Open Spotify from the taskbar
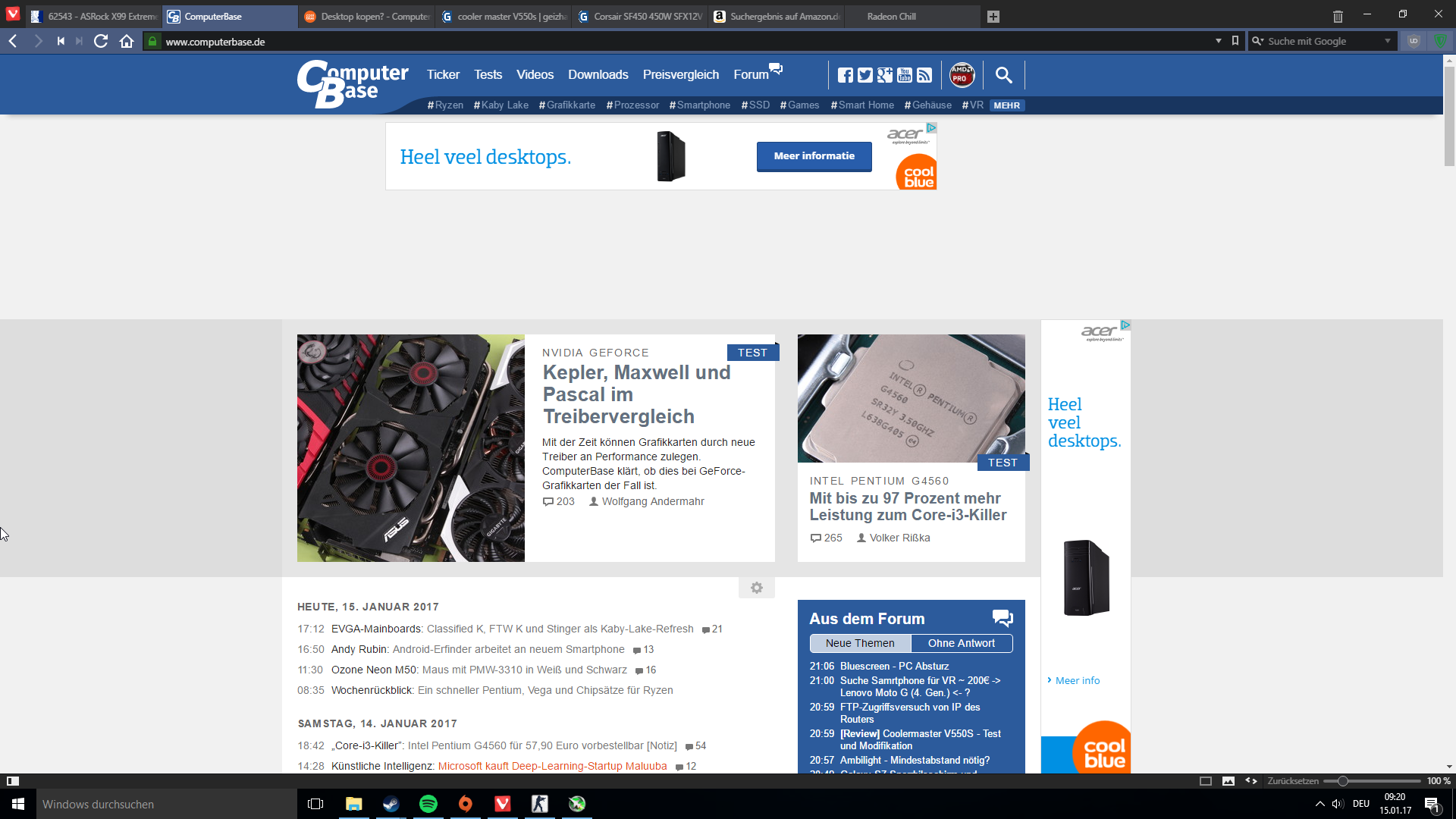The height and width of the screenshot is (819, 1456). [x=428, y=804]
